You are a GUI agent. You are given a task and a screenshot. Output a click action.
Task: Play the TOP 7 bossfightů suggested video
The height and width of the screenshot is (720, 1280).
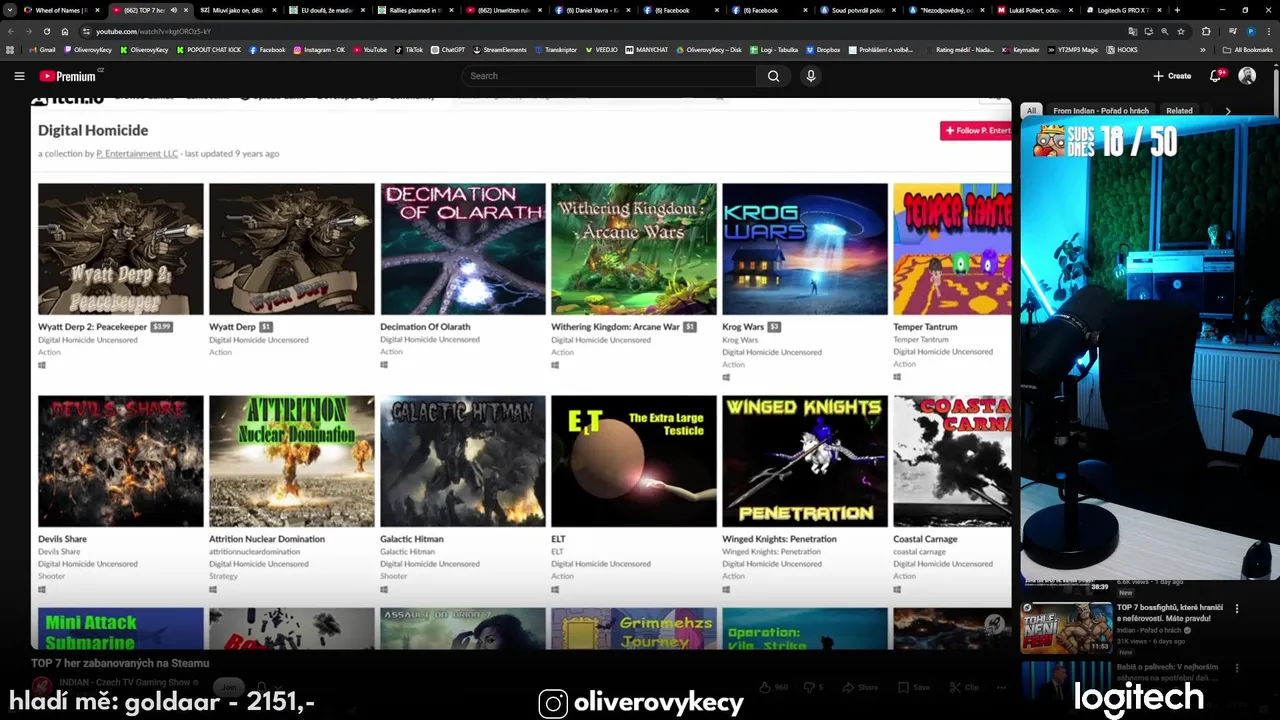coord(1066,627)
